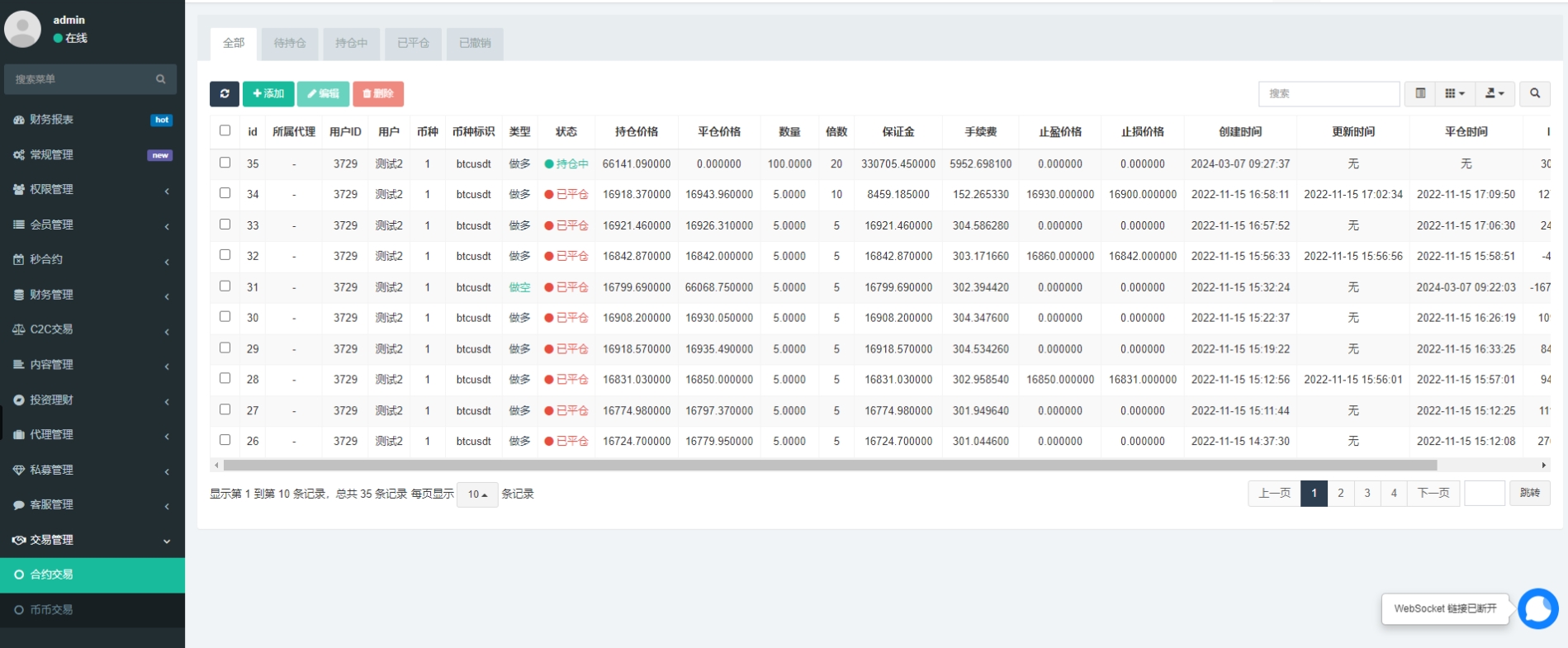1568x648 pixels.
Task: Tick the checkbox for row id 31
Action: (225, 286)
